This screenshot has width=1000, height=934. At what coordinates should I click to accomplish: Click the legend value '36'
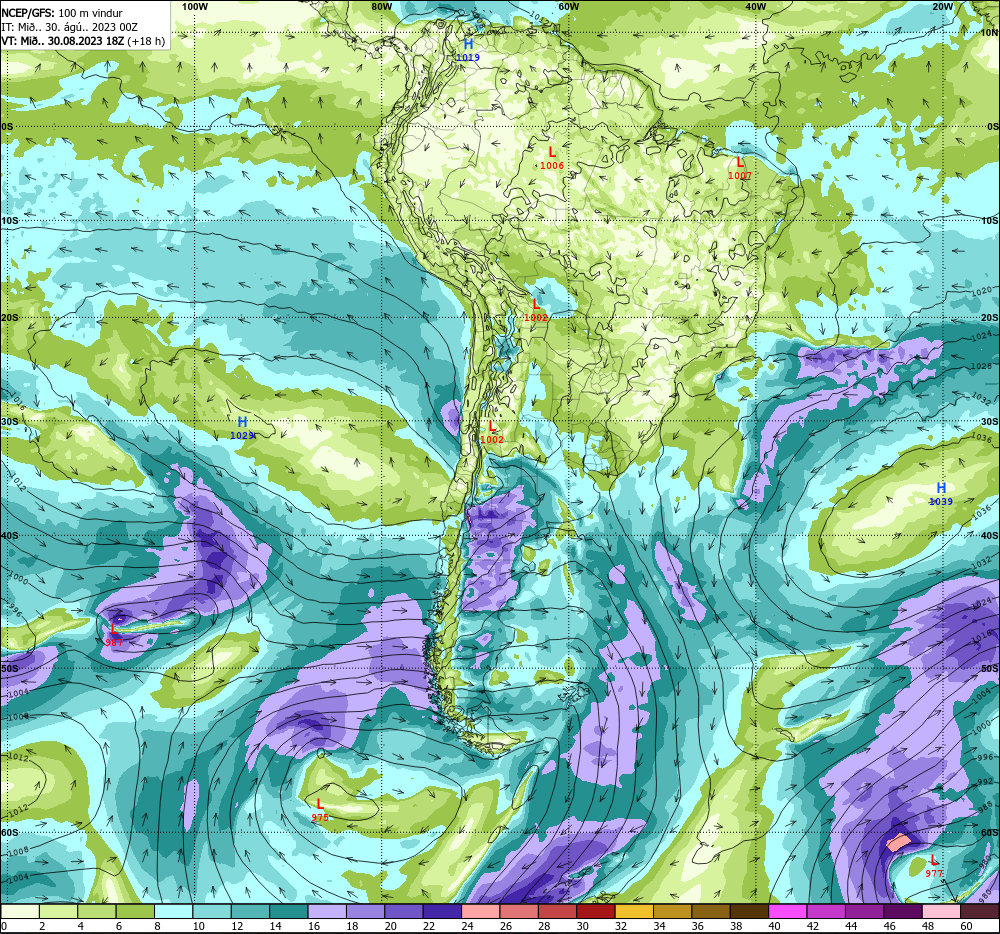click(x=698, y=926)
